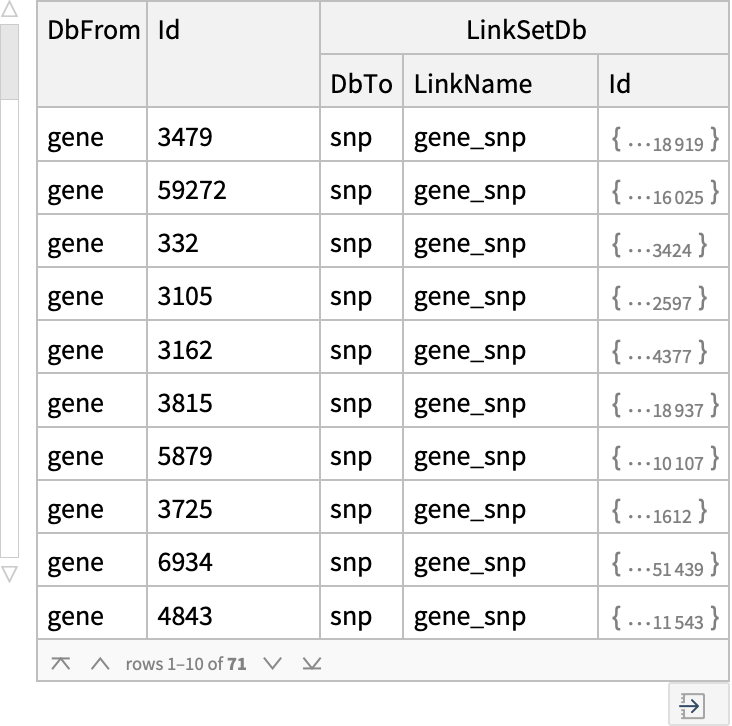The image size is (732, 726).
Task: Jump to the last rows of dataset
Action: [312, 663]
